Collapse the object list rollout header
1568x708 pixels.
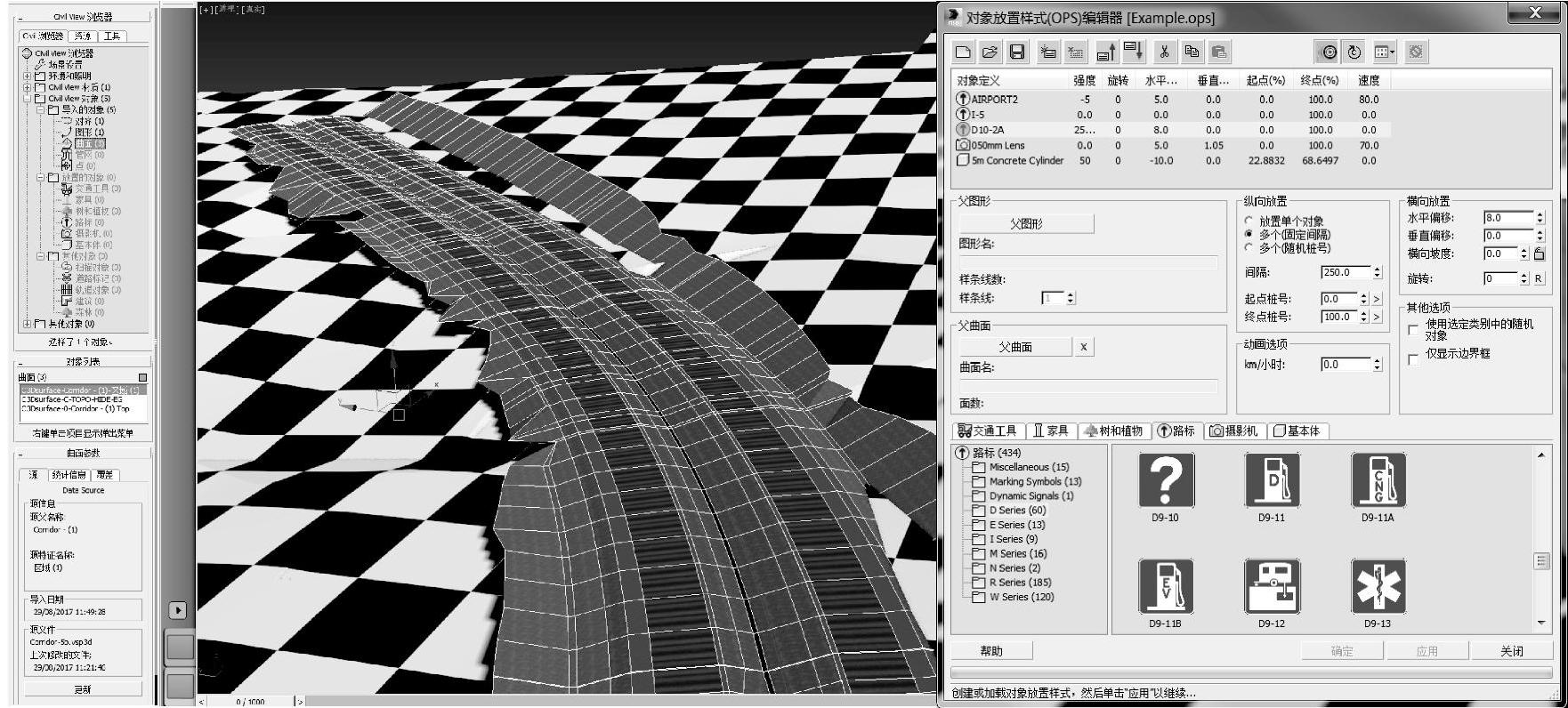tap(83, 362)
